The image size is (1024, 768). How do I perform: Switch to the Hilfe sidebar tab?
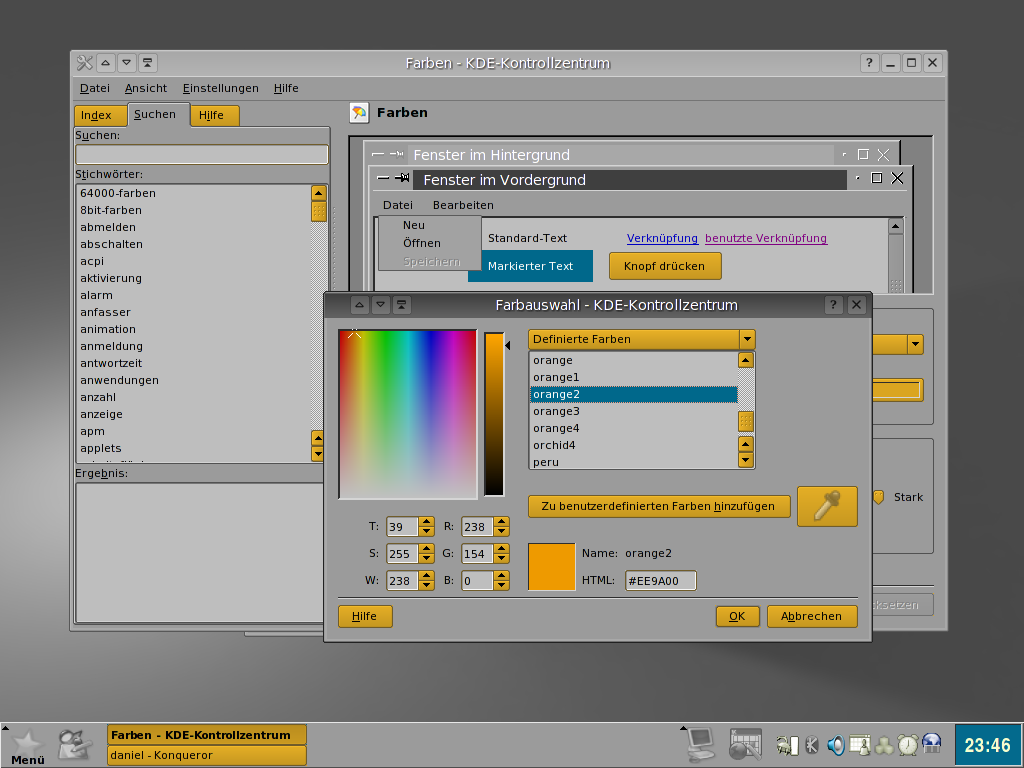[215, 115]
